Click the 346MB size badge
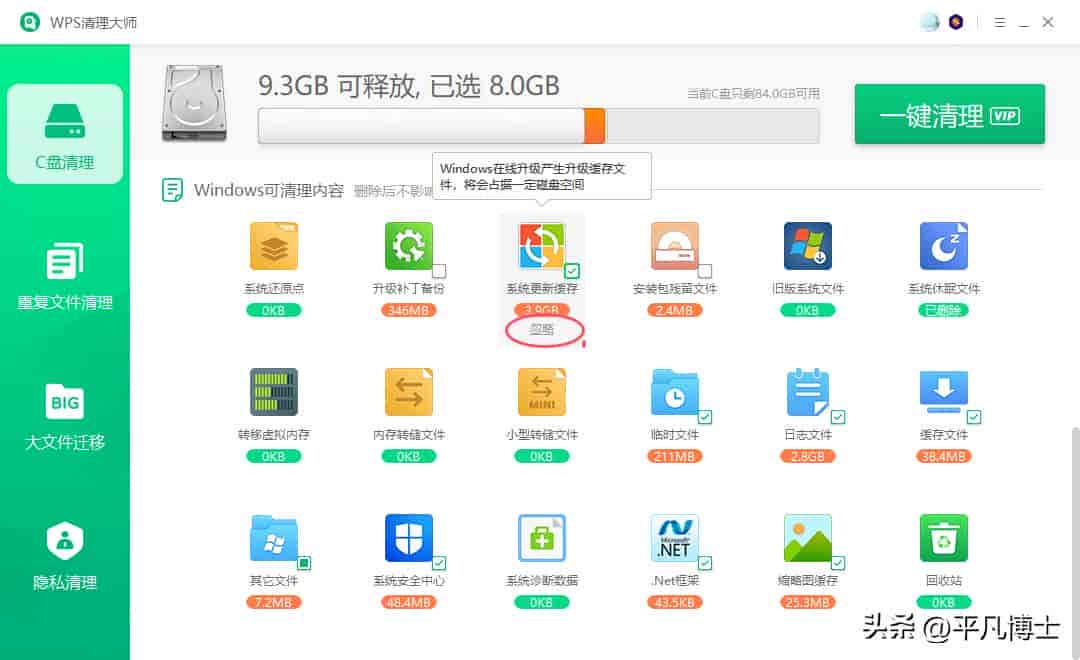The height and width of the screenshot is (660, 1080). pos(408,310)
